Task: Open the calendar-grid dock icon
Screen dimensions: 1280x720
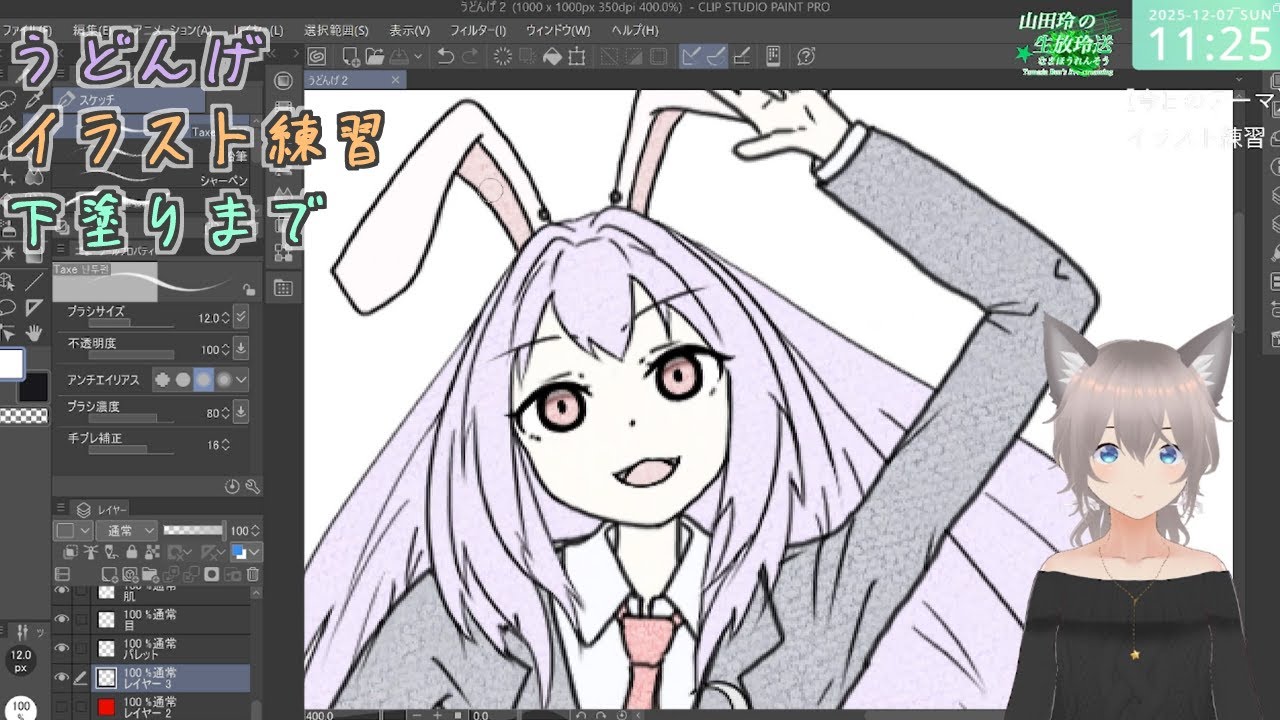Action: pyautogui.click(x=283, y=288)
